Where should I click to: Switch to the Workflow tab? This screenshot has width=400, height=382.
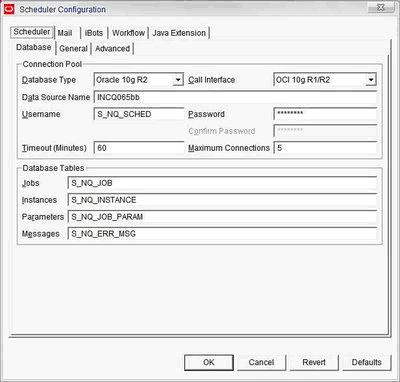(x=128, y=33)
